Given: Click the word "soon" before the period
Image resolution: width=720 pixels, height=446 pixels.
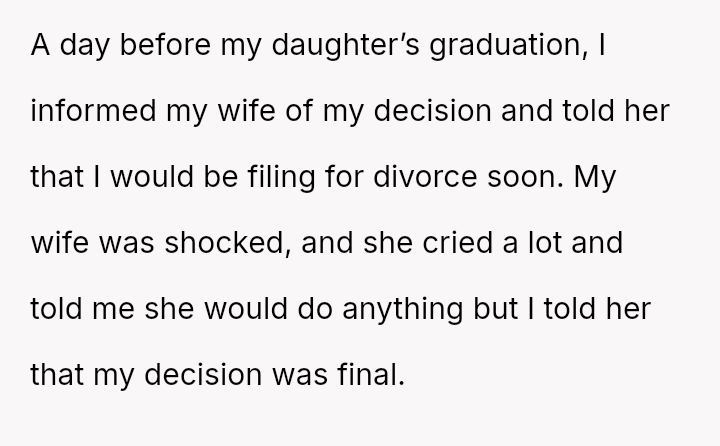Looking at the screenshot, I should click(522, 177).
